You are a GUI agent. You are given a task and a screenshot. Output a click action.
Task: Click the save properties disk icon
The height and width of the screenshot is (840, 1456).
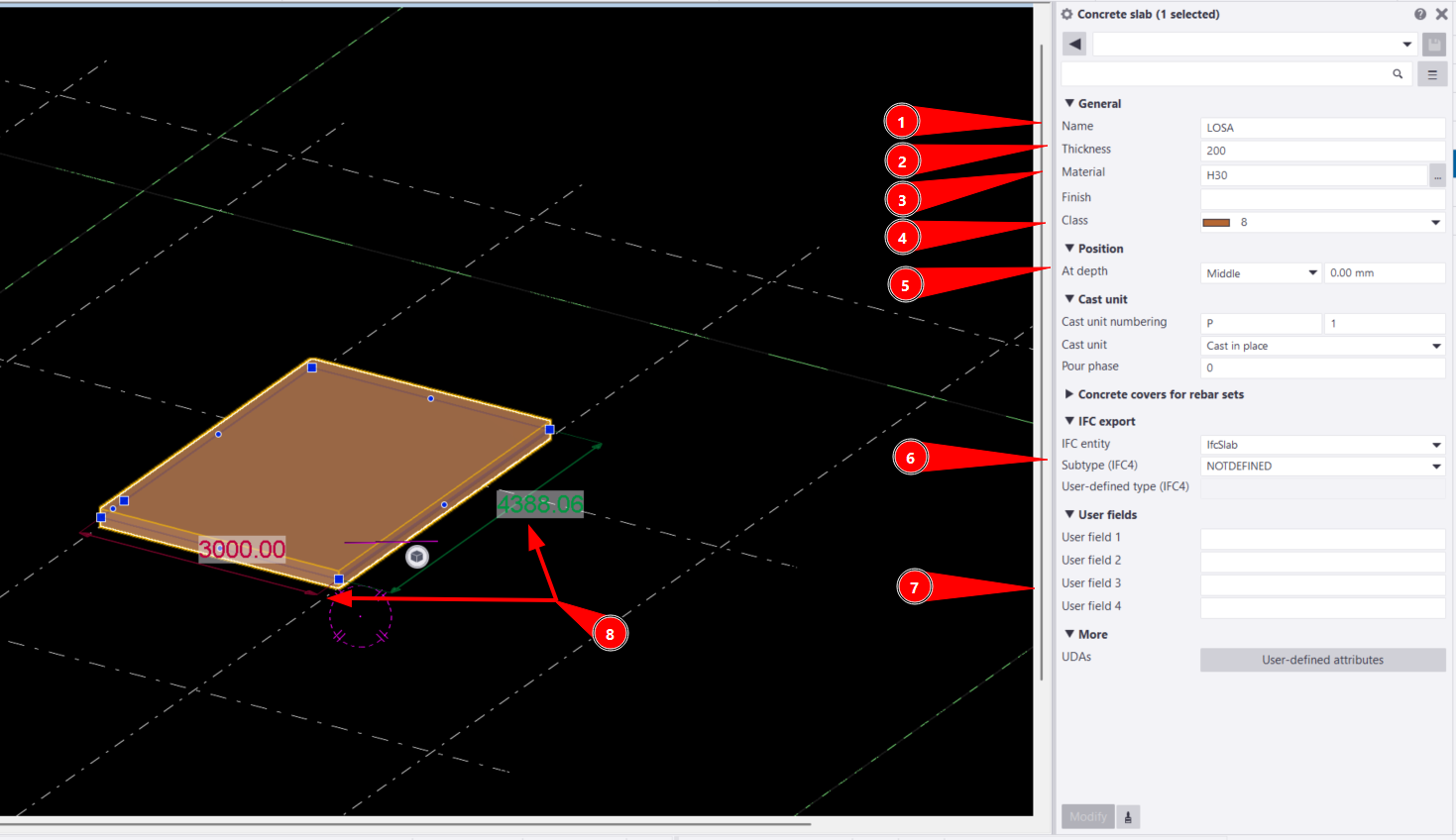click(x=1433, y=45)
